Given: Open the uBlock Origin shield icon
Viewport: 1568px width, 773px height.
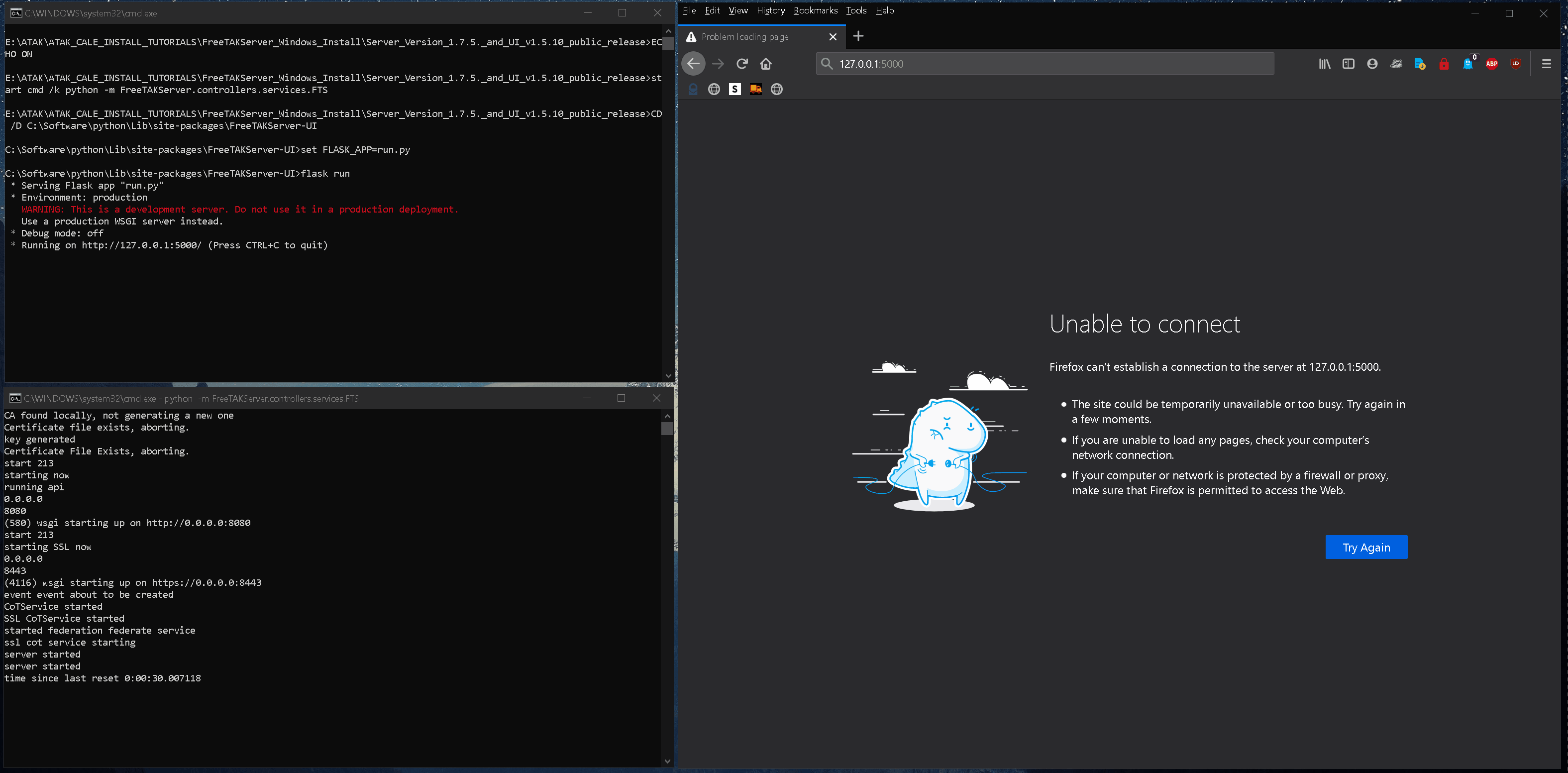Looking at the screenshot, I should 1516,64.
